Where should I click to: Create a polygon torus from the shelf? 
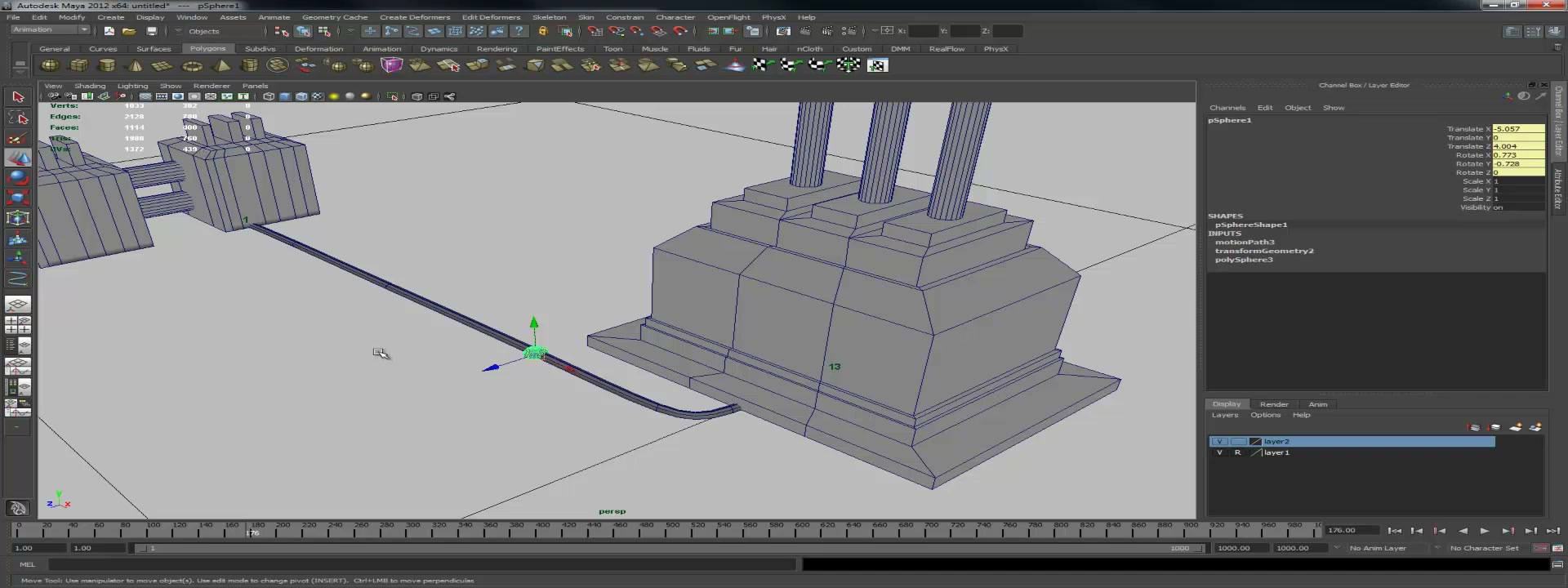coord(192,65)
